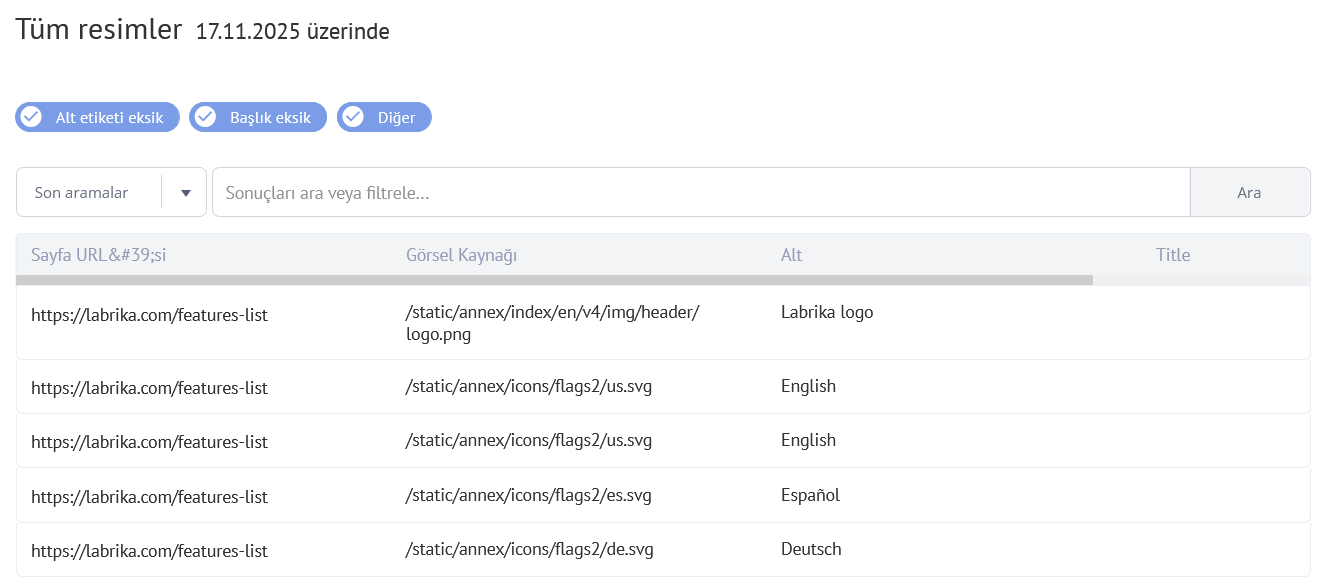
Task: Sort by the "Sayfa URL'si" column header
Action: point(98,255)
